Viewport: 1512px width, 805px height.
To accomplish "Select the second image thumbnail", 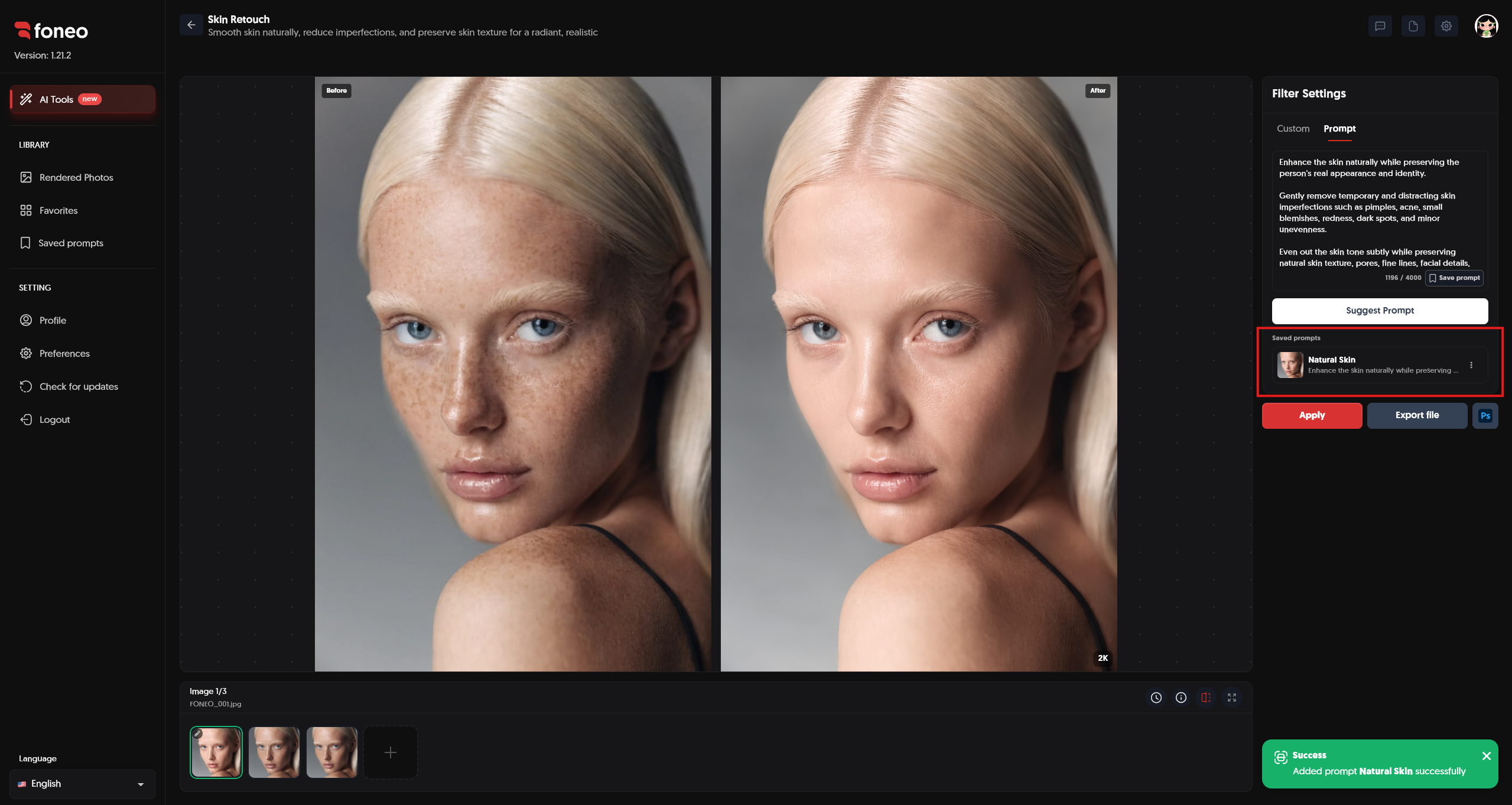I will [274, 752].
